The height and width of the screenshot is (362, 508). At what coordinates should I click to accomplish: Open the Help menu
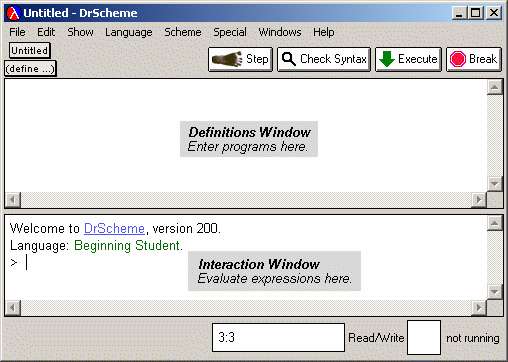tap(324, 32)
